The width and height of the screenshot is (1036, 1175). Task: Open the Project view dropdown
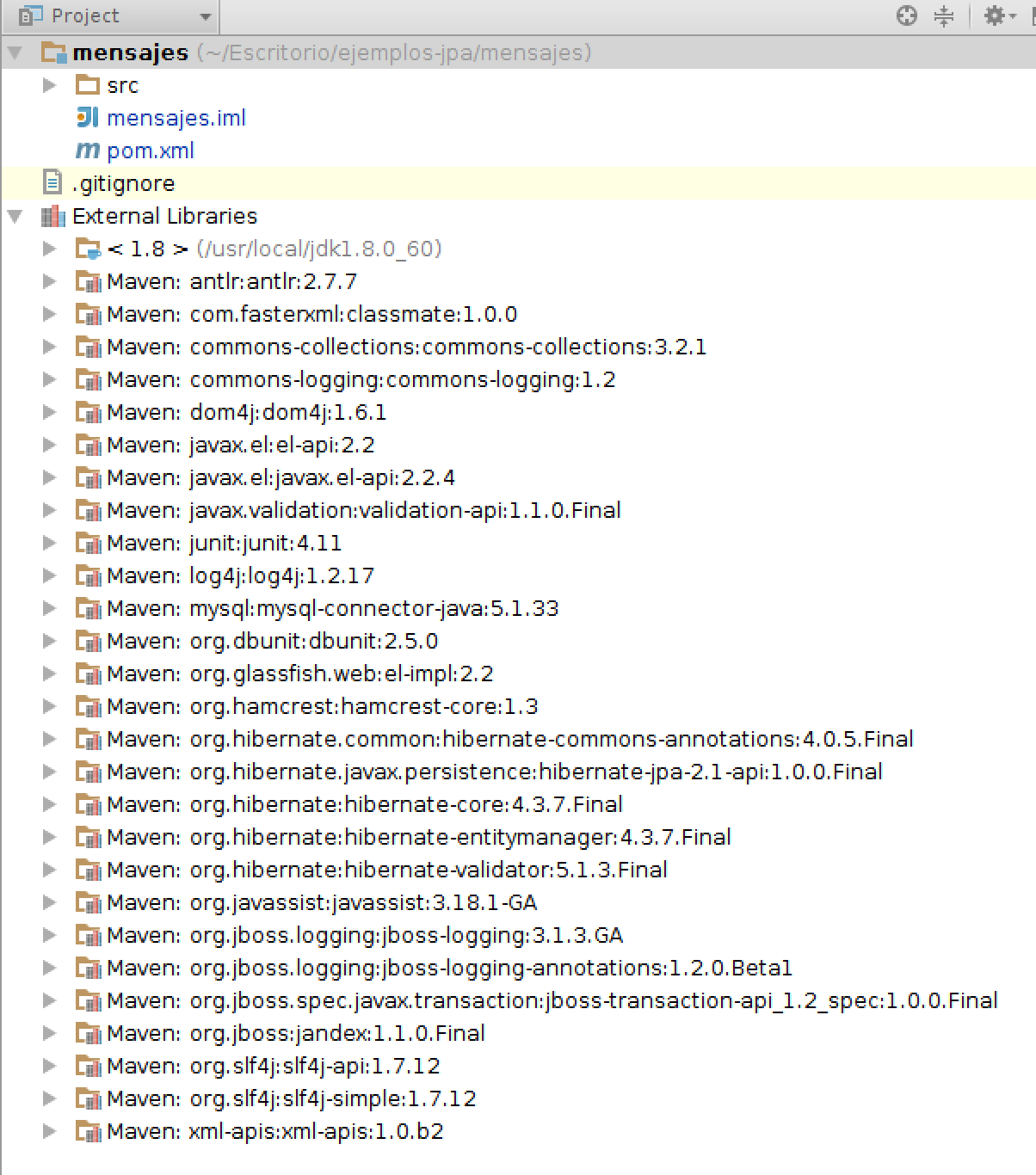(x=205, y=16)
